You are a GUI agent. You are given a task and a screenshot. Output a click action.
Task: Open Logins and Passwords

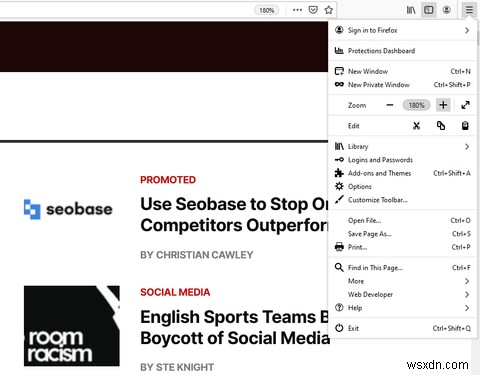click(402, 160)
